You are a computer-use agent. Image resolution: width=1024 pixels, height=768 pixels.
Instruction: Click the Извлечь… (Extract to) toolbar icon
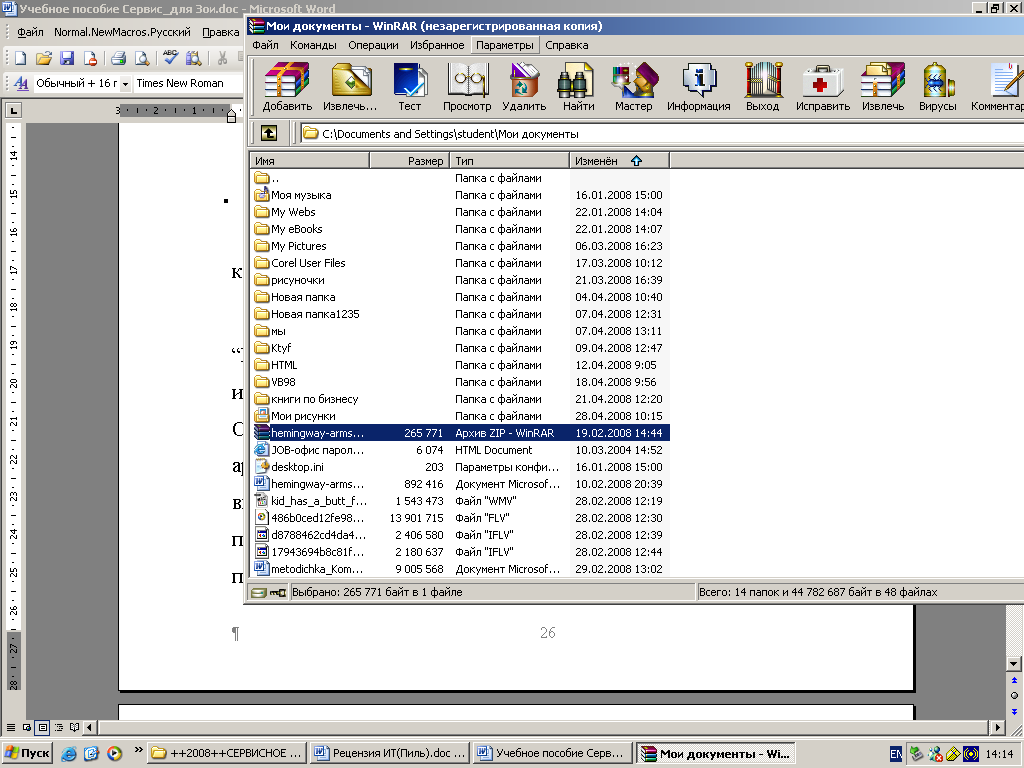[x=350, y=87]
